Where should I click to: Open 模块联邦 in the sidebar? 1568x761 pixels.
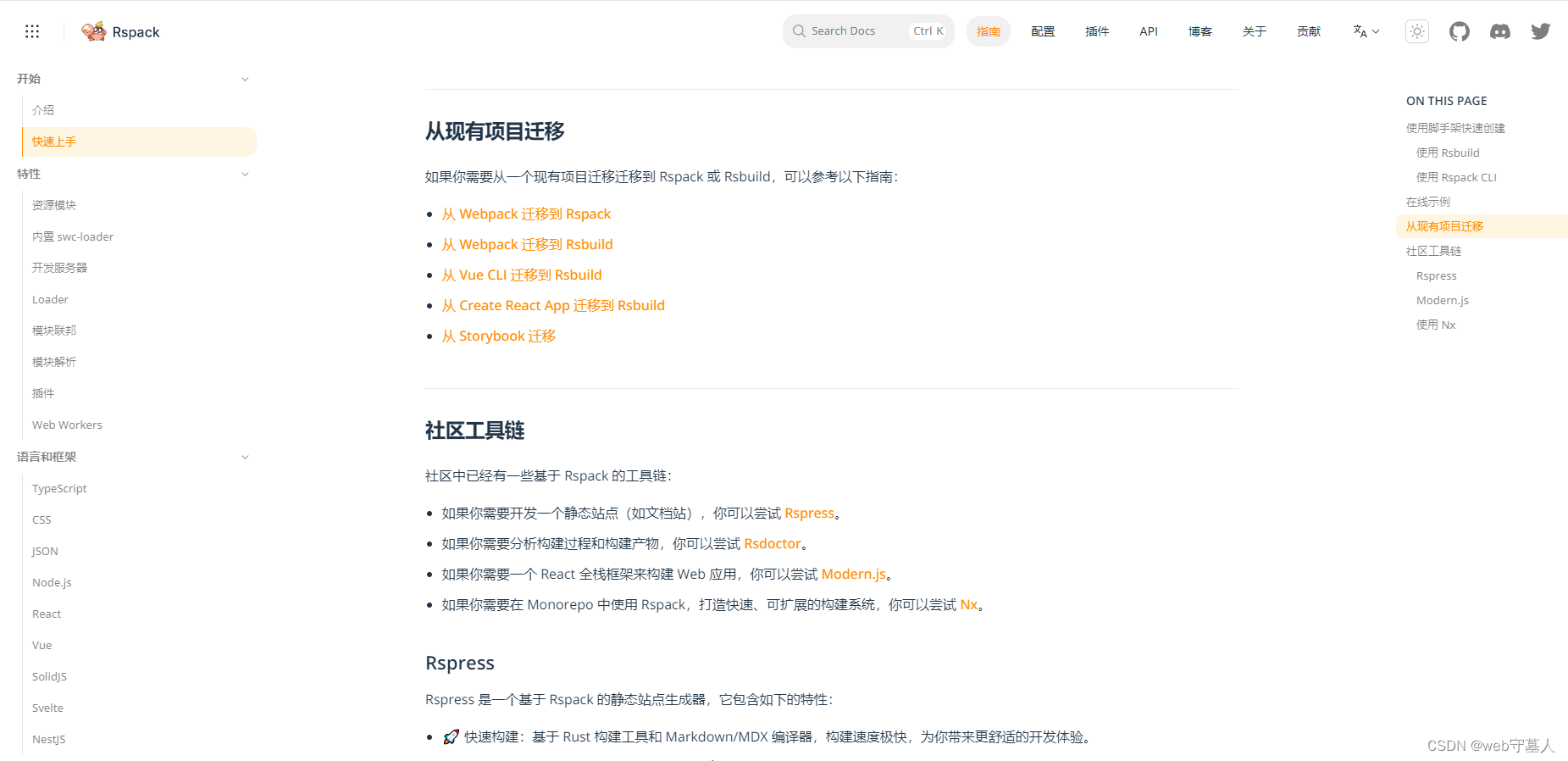(54, 331)
